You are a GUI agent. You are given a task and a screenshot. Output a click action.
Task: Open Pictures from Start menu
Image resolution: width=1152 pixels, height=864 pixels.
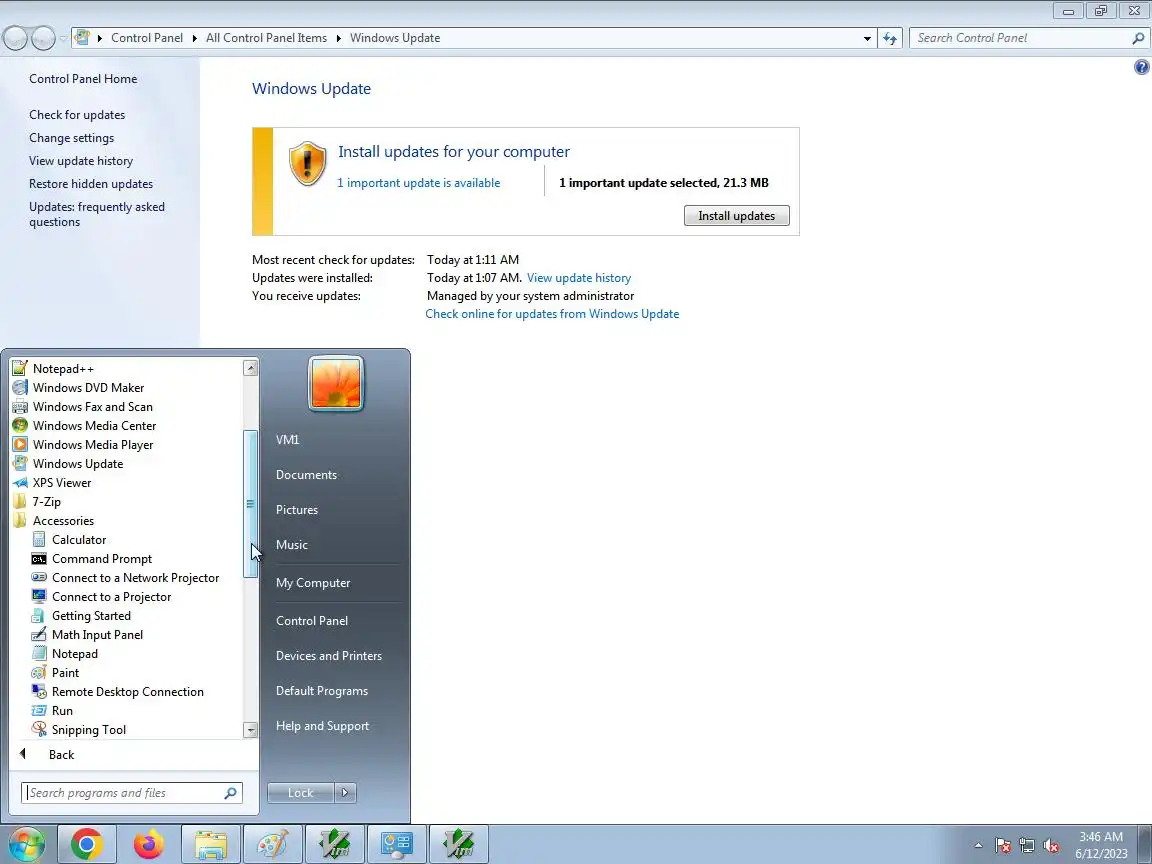click(x=297, y=510)
